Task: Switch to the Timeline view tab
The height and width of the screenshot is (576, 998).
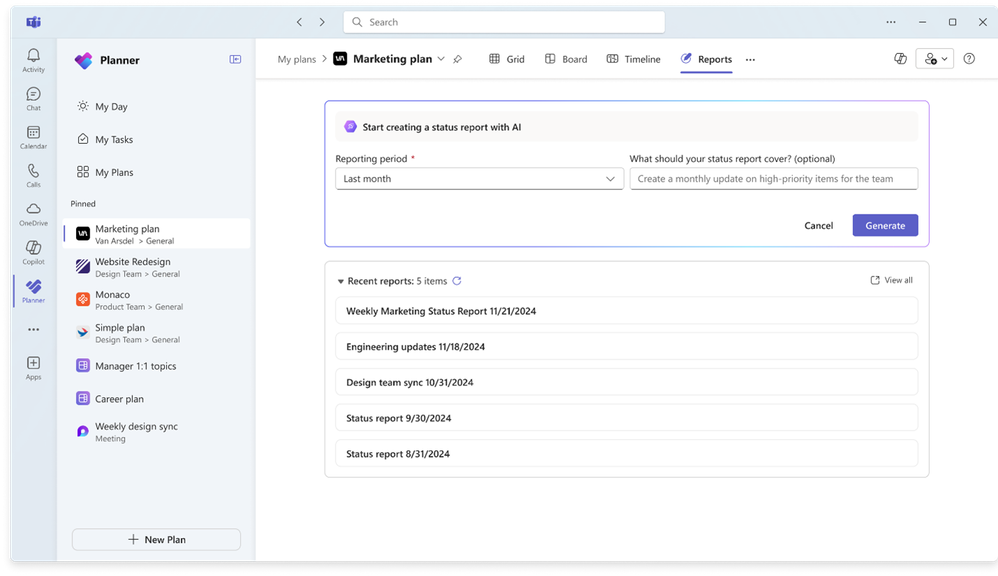Action: click(x=633, y=59)
